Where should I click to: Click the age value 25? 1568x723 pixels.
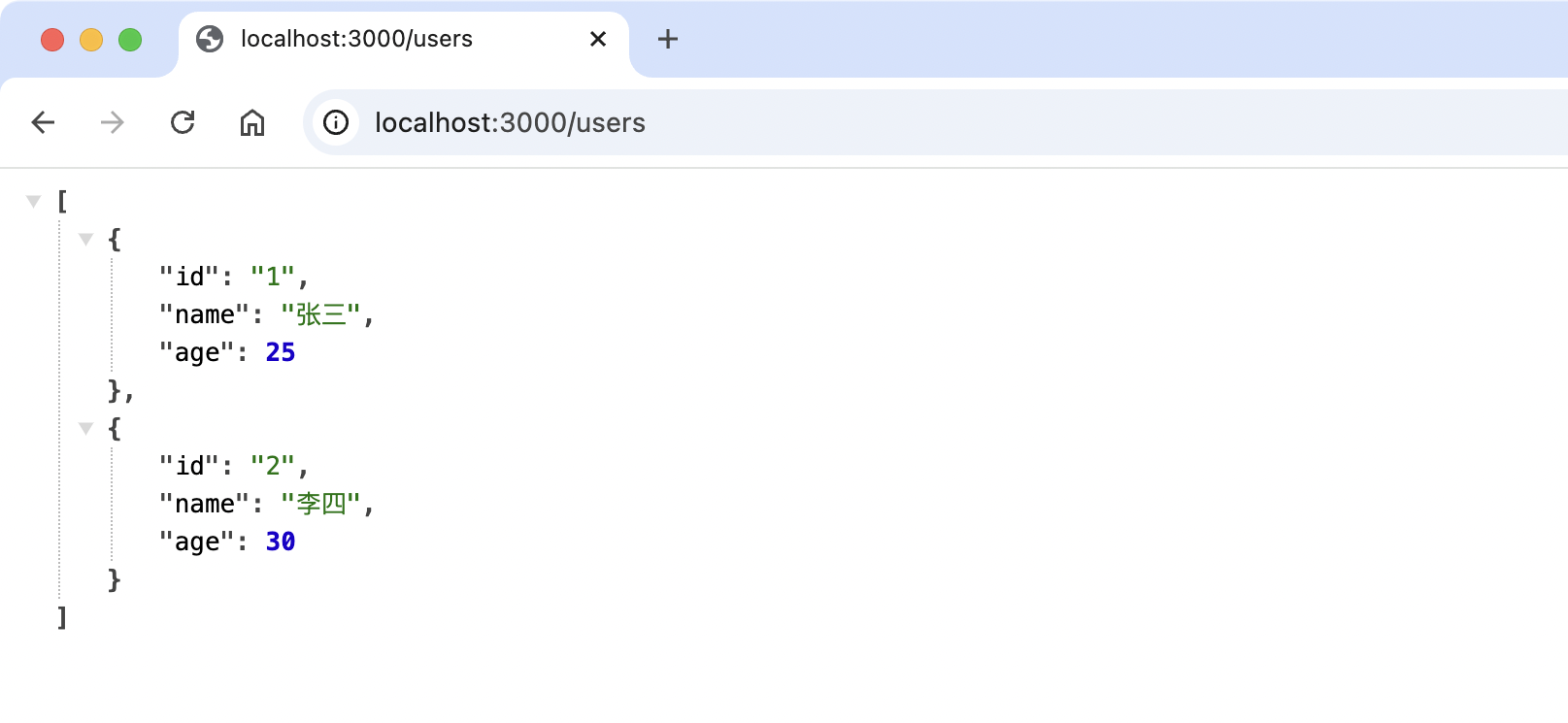click(281, 352)
